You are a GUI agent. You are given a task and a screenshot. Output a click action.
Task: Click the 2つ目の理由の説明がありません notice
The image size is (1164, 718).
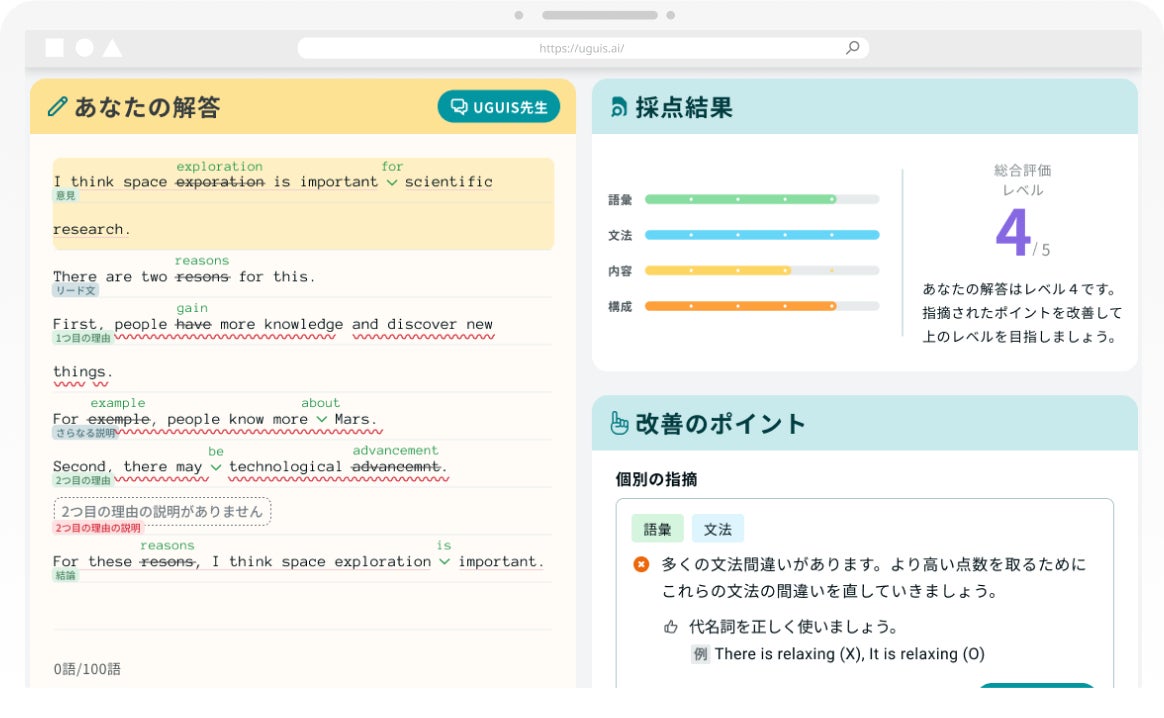[162, 512]
